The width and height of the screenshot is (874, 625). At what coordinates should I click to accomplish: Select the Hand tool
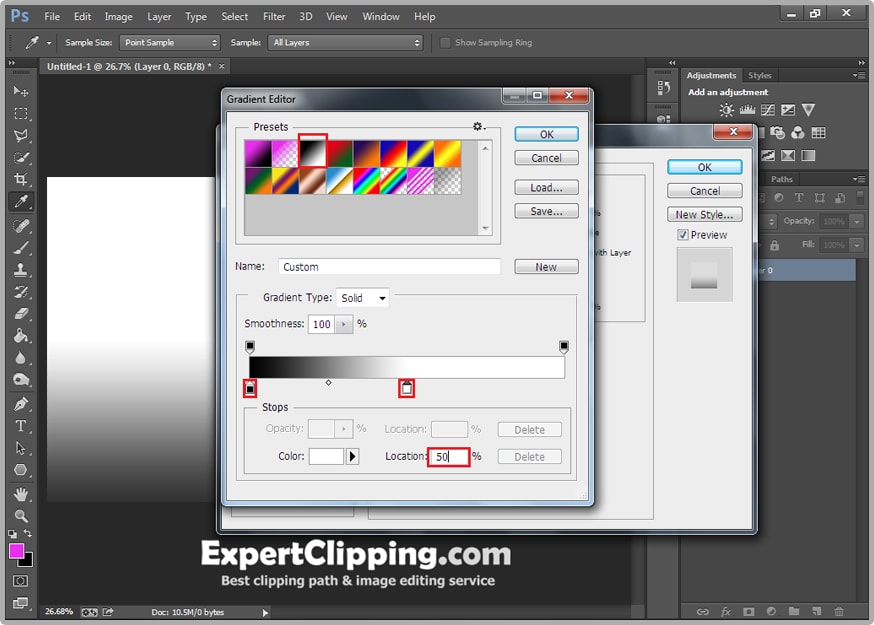(21, 494)
